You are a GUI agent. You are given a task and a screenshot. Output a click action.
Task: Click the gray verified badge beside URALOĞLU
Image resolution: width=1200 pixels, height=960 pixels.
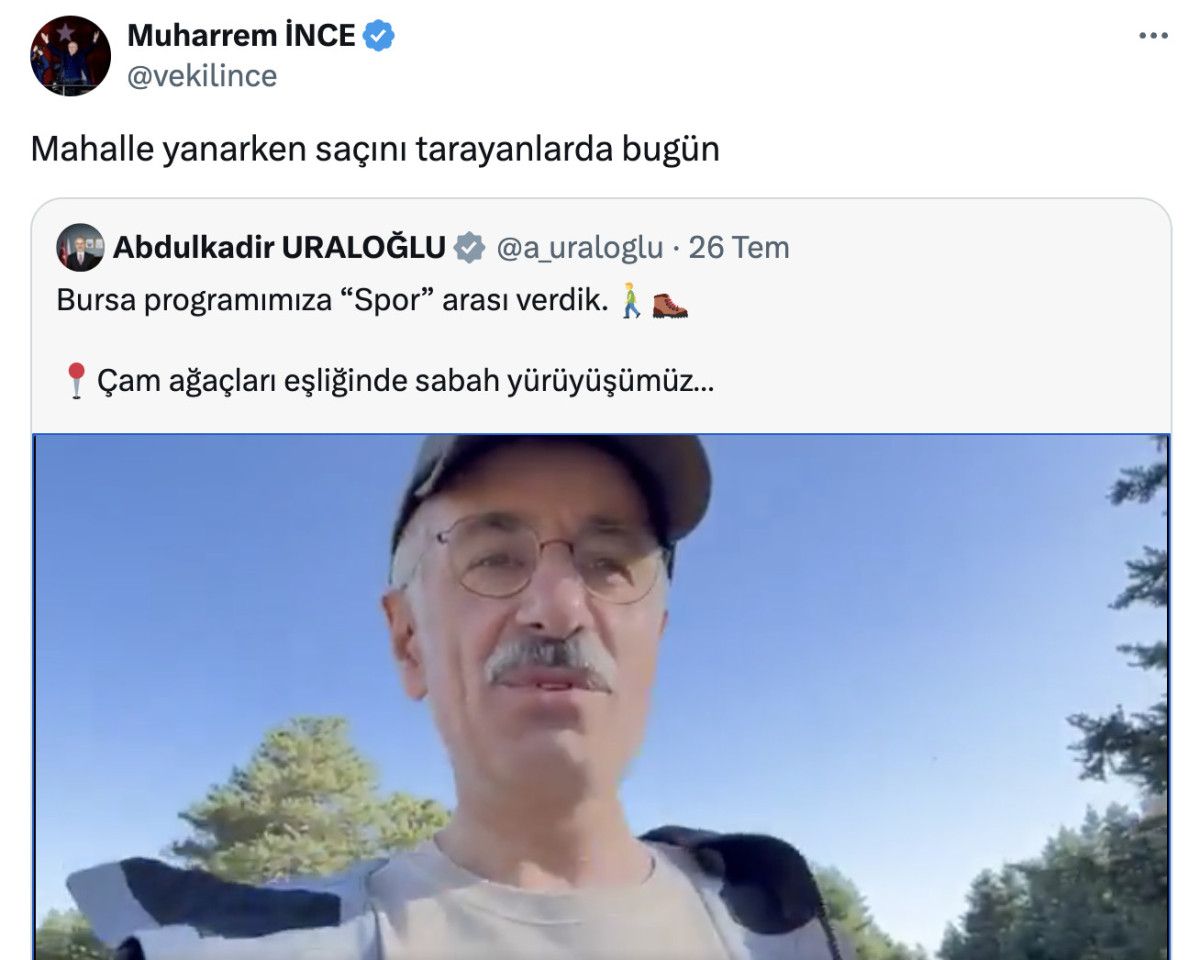469,247
